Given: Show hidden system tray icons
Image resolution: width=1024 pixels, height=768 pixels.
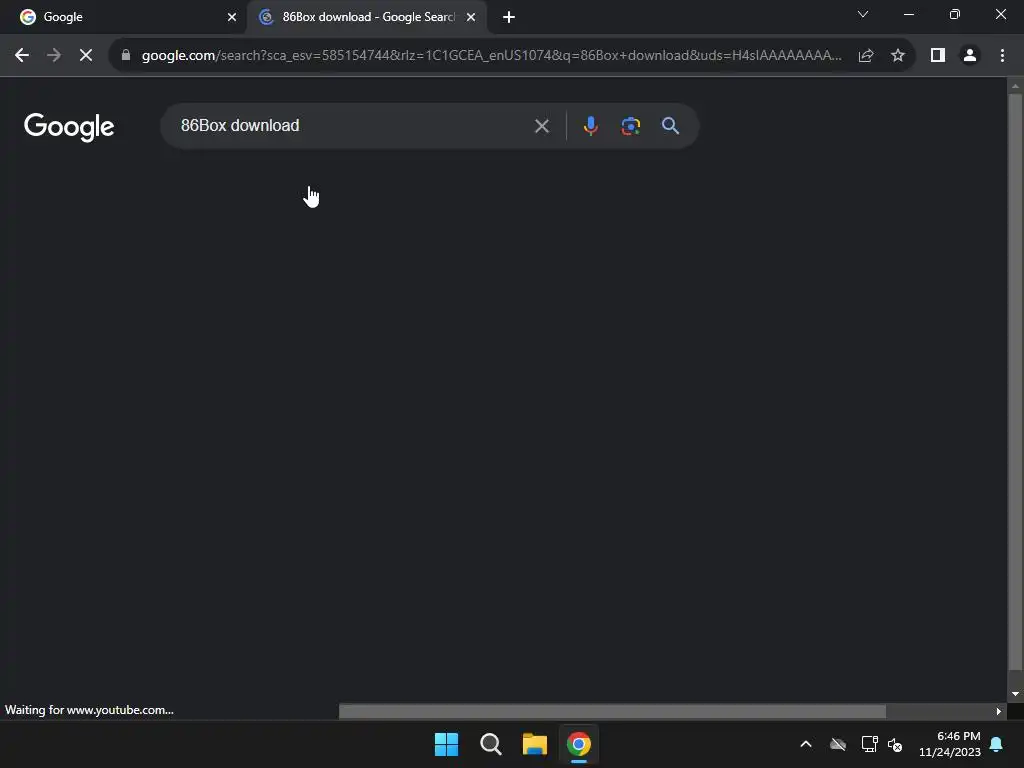Looking at the screenshot, I should tap(806, 744).
